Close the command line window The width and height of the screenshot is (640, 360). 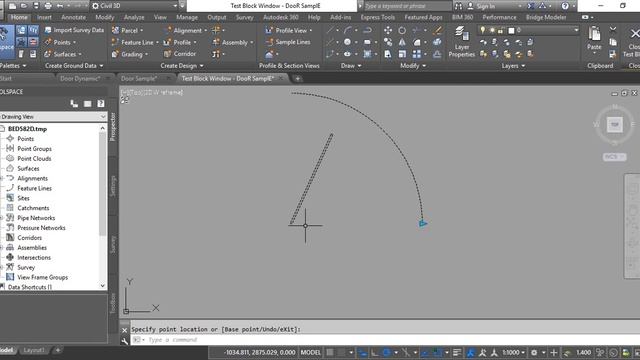point(124,330)
